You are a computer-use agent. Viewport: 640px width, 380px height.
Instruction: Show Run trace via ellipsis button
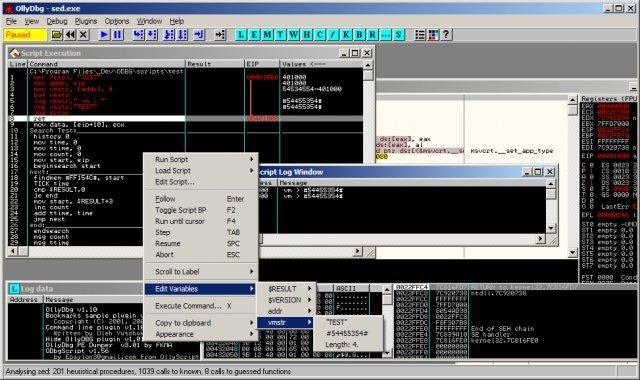pyautogui.click(x=385, y=35)
